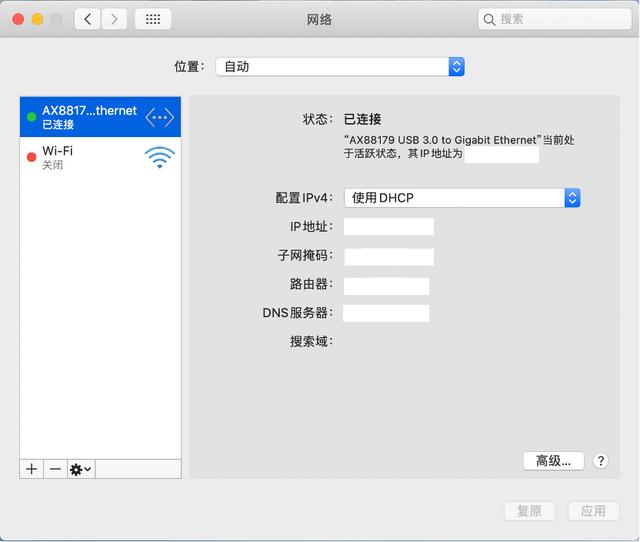This screenshot has width=640, height=542.
Task: Open 高级... advanced settings
Action: [553, 461]
